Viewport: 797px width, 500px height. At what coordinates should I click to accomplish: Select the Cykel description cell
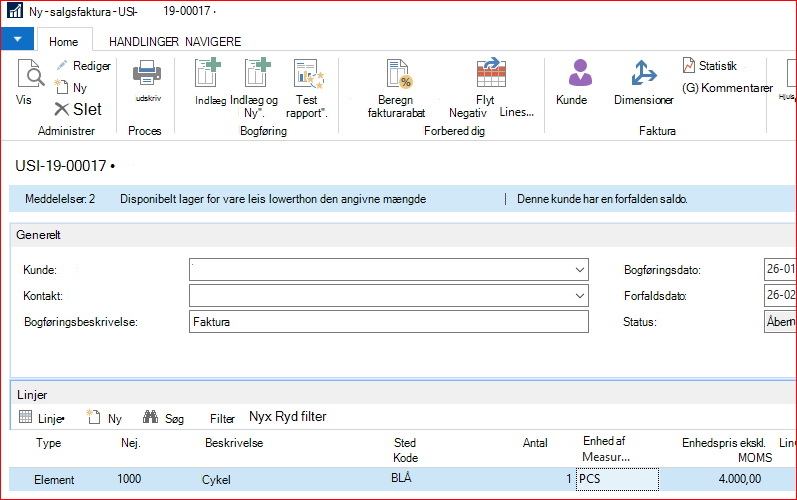216,480
